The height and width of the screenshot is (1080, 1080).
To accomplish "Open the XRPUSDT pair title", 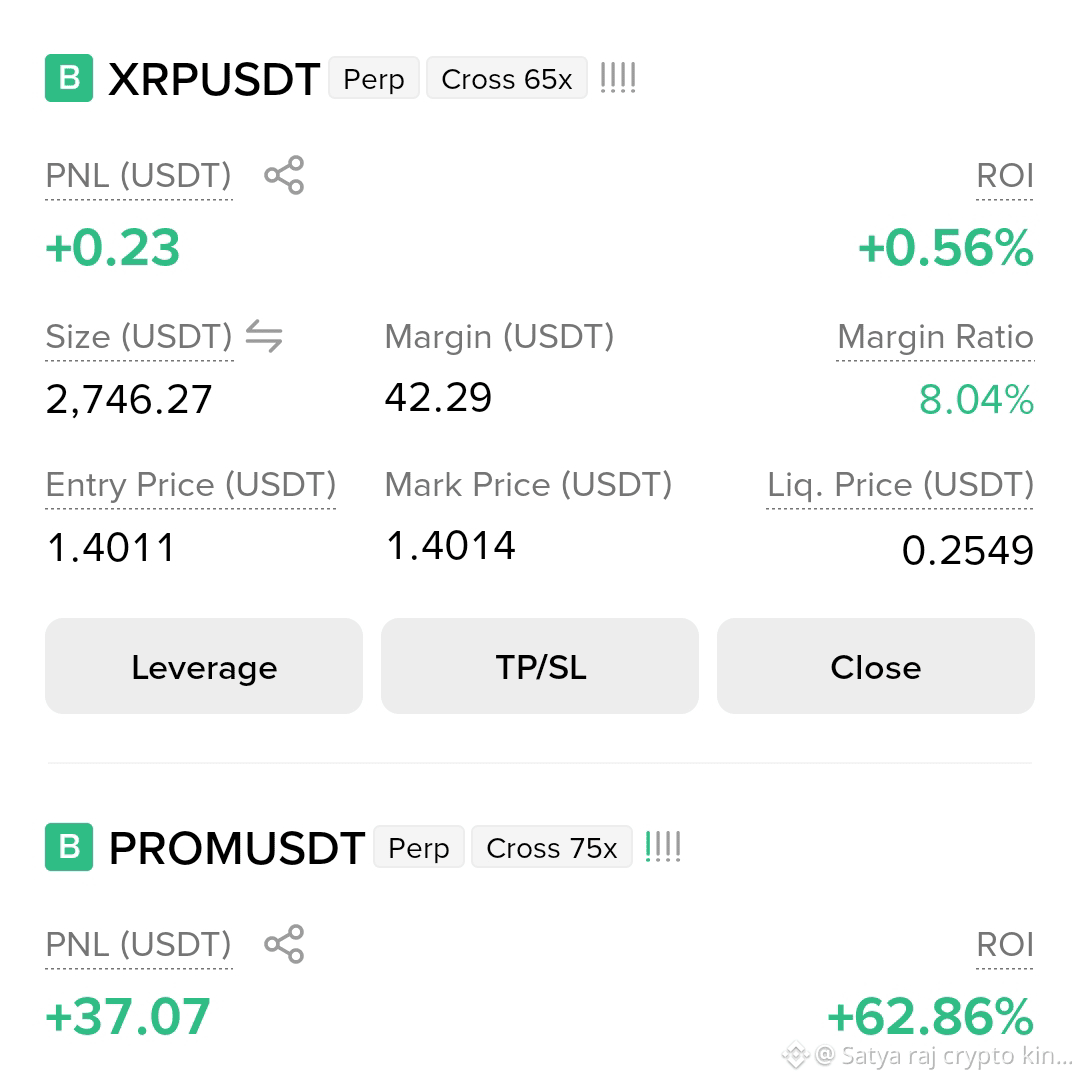I will pyautogui.click(x=214, y=79).
